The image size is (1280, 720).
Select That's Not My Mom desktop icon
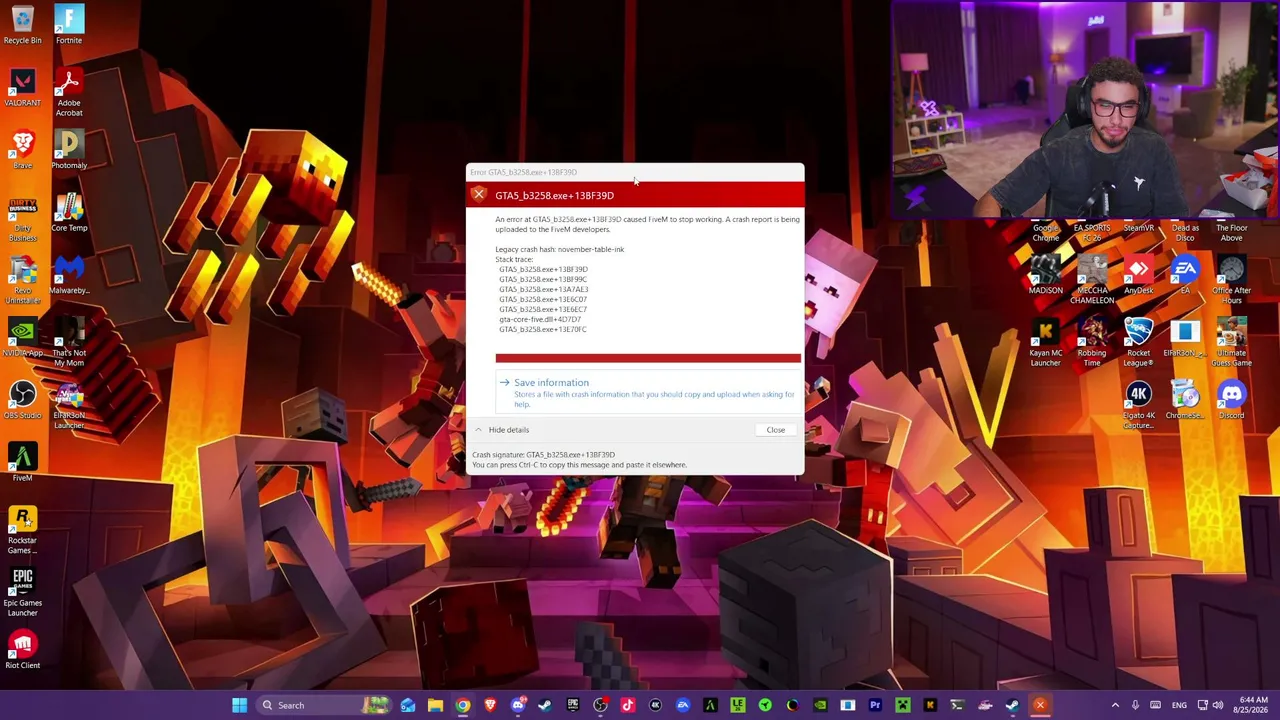coord(69,343)
